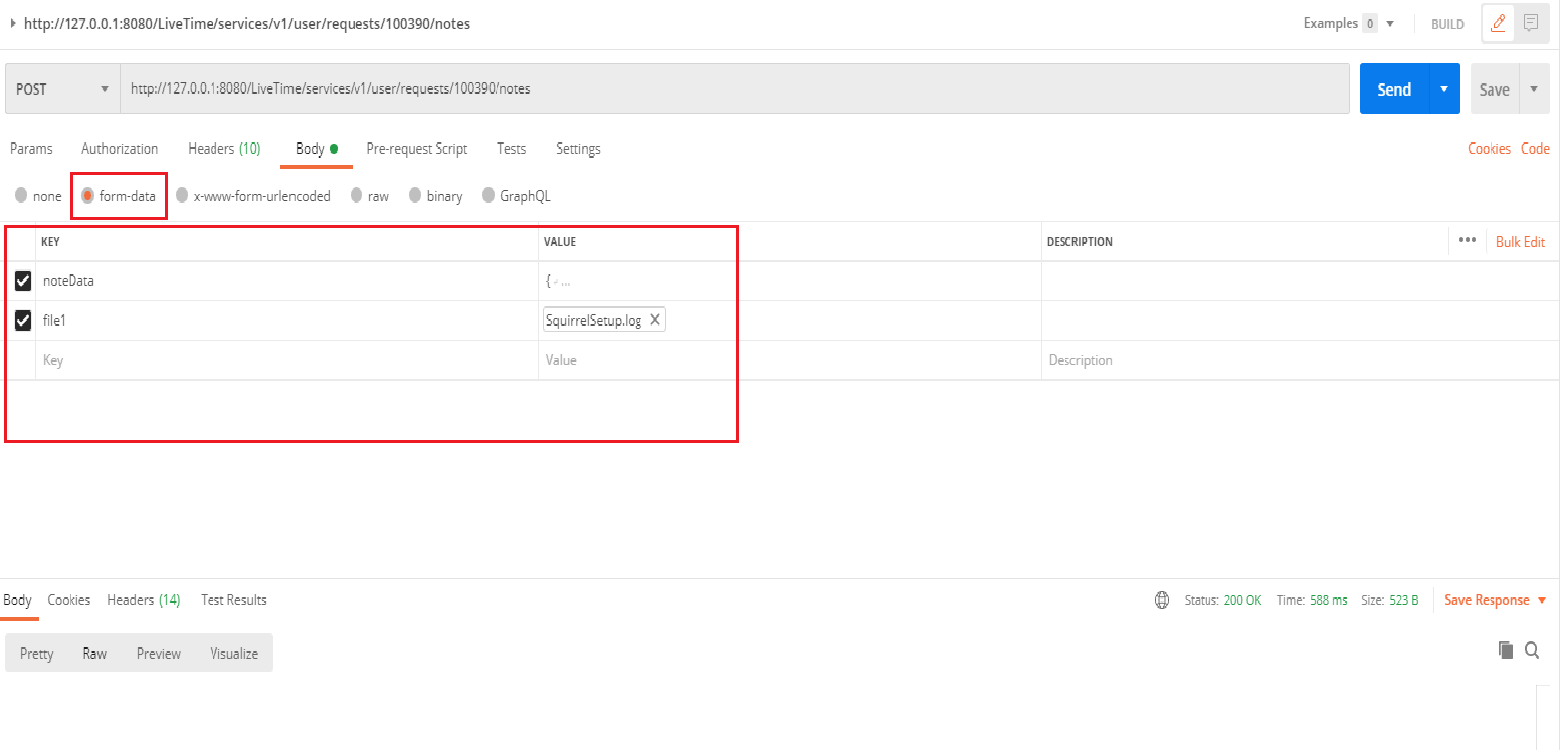Uncheck the noteData row checkbox
The image size is (1565, 754).
pyautogui.click(x=23, y=281)
